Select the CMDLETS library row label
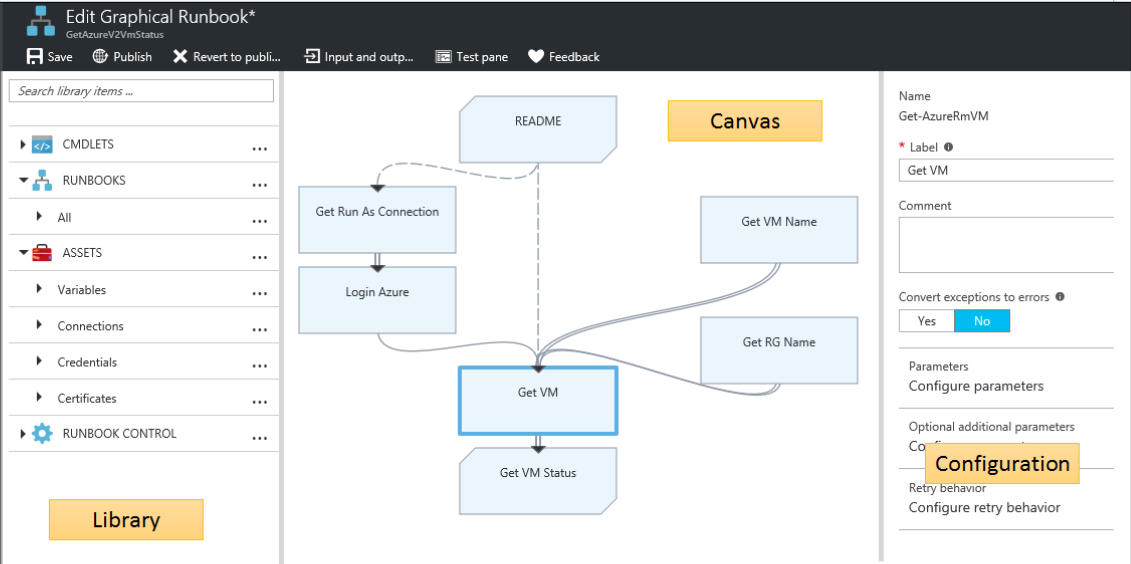Screen dimensions: 1131x564 pyautogui.click(x=88, y=144)
